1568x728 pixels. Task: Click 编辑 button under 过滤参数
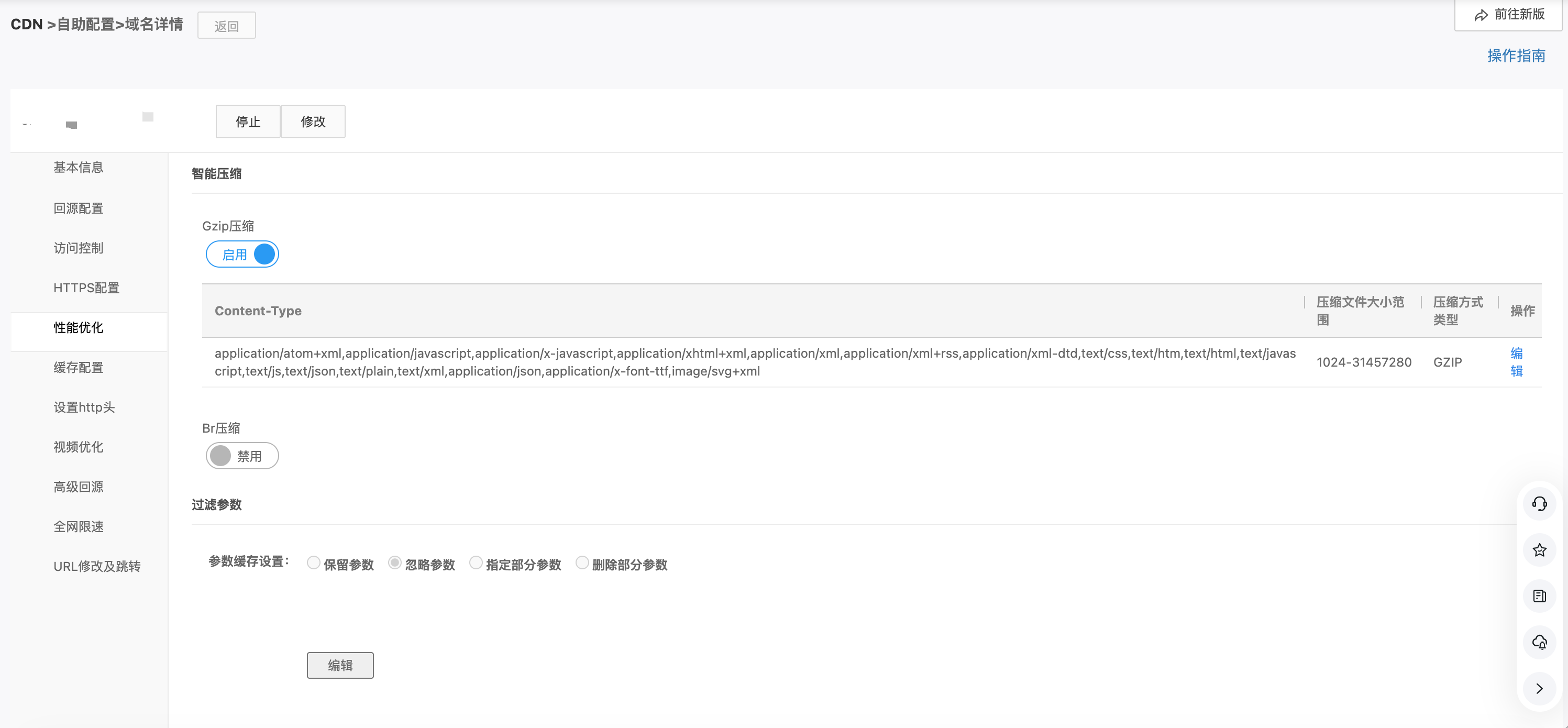(340, 665)
